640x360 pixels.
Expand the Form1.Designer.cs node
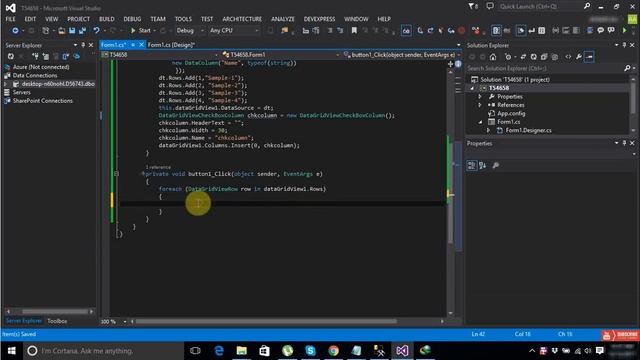pos(489,130)
